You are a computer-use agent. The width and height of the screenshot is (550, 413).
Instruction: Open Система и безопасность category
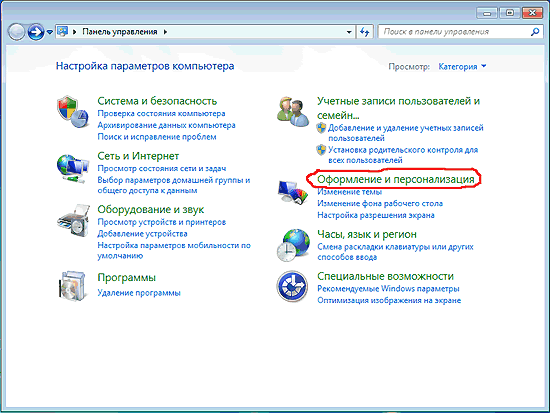coord(157,101)
